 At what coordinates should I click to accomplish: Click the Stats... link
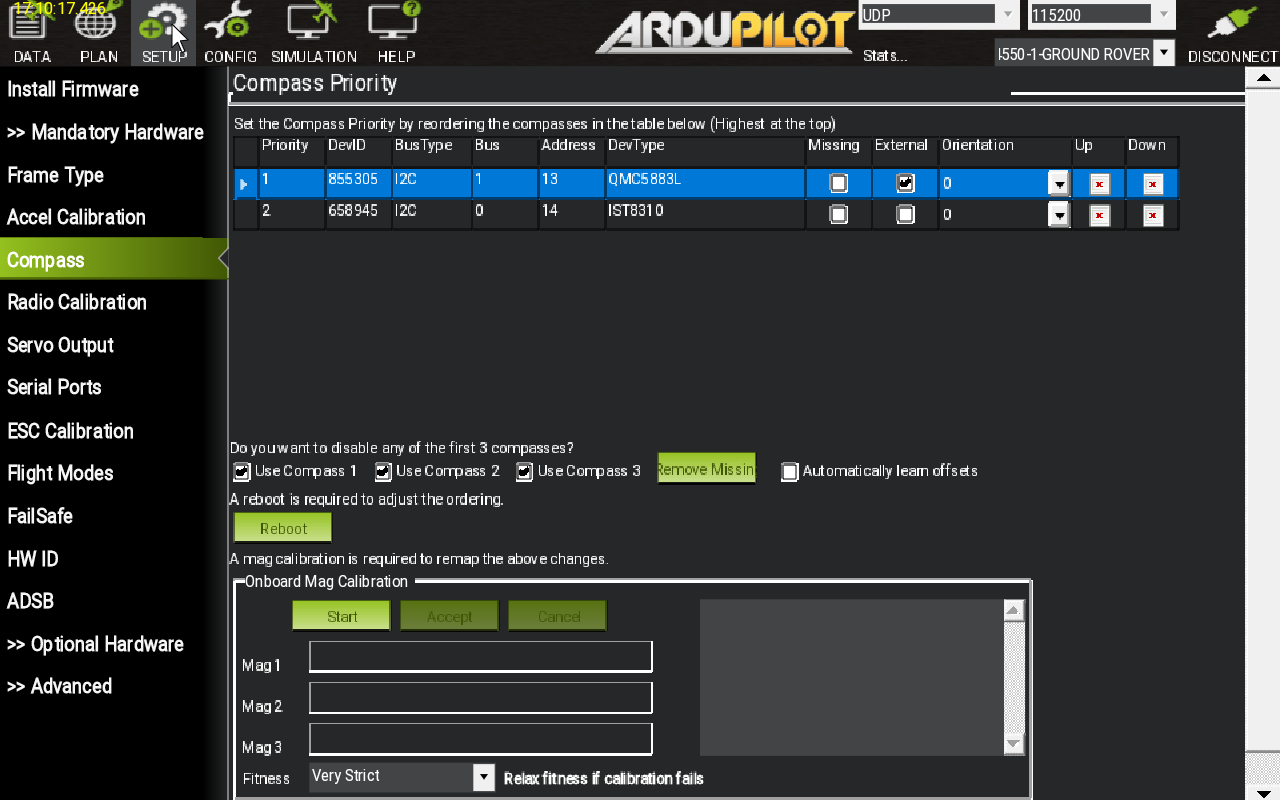(885, 56)
